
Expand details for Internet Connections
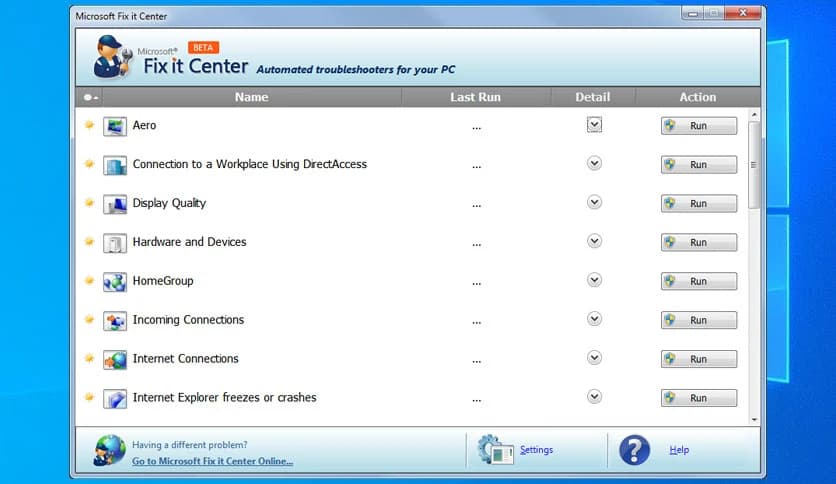594,358
